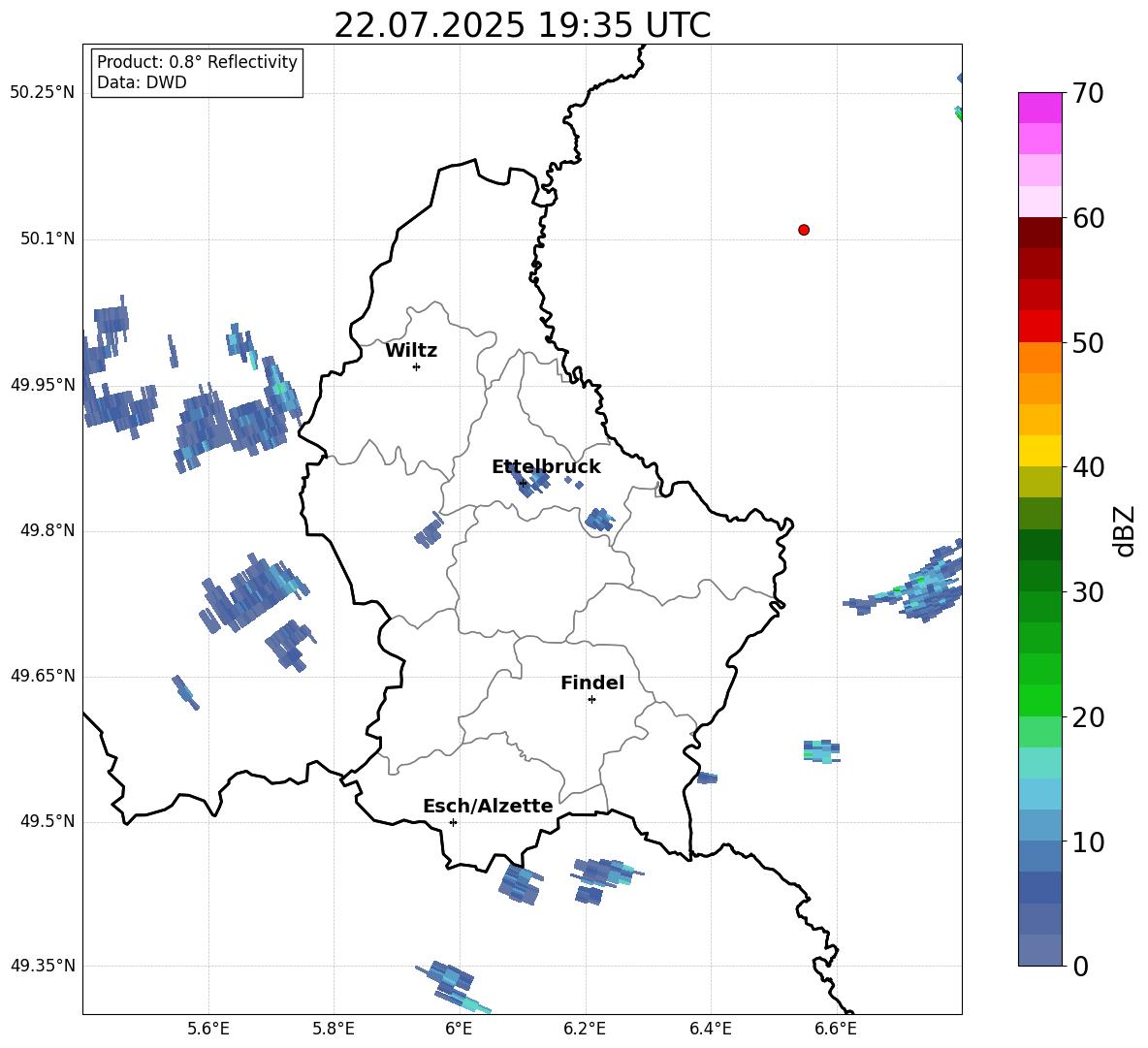Click the 50.25°N latitude label

tap(43, 93)
